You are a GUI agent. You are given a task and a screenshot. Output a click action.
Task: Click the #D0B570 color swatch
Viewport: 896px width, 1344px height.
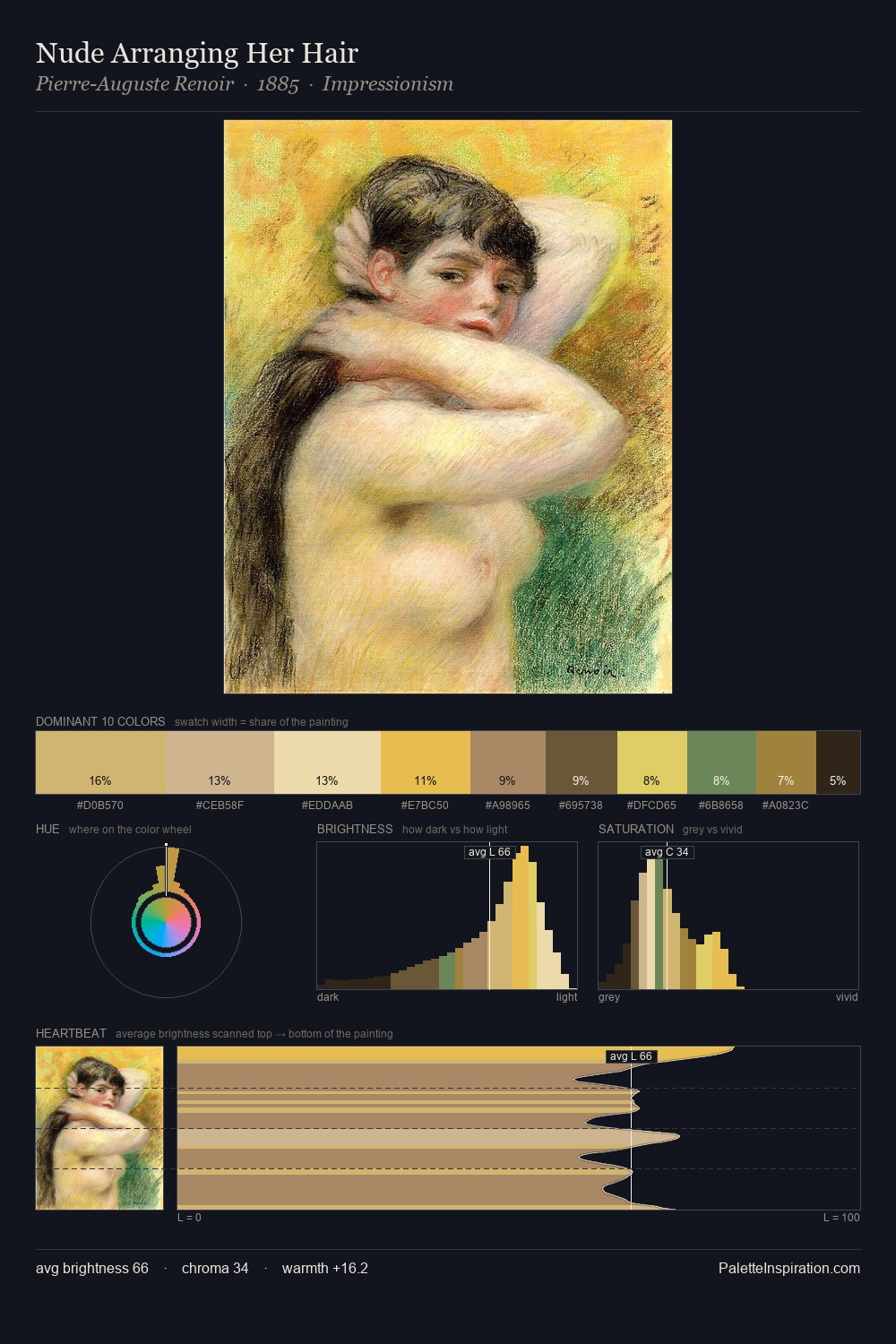100,762
